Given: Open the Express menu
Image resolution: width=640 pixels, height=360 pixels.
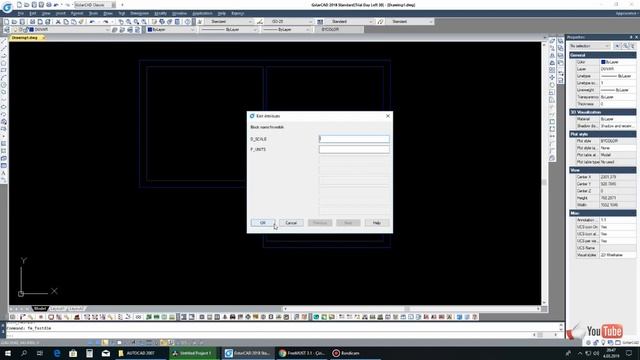Looking at the screenshot, I should [237, 13].
